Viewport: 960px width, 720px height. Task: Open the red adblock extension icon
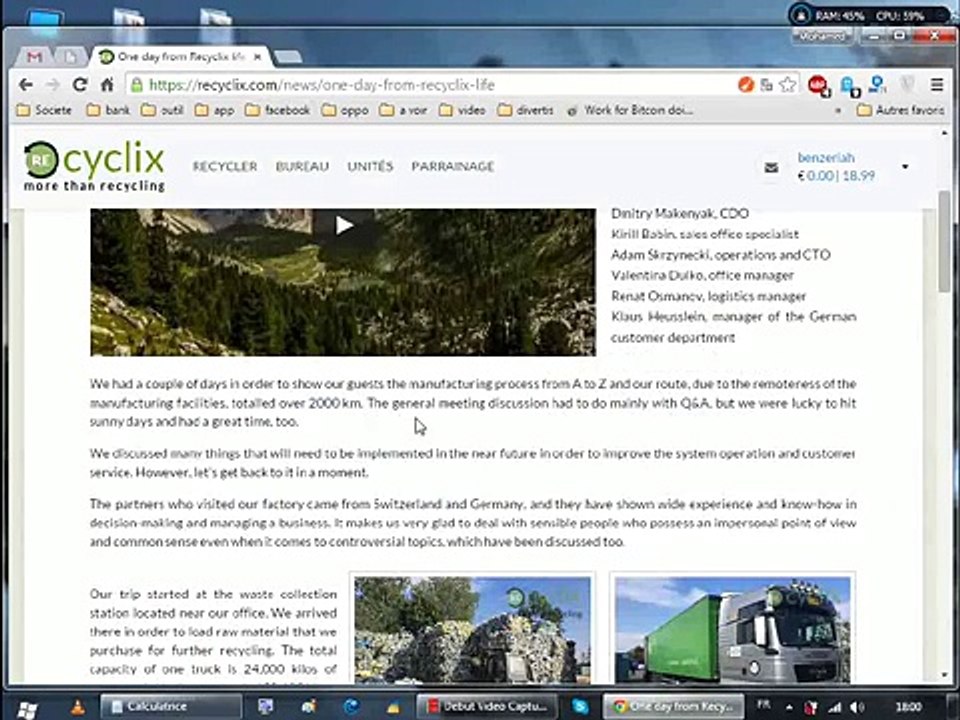(x=817, y=84)
